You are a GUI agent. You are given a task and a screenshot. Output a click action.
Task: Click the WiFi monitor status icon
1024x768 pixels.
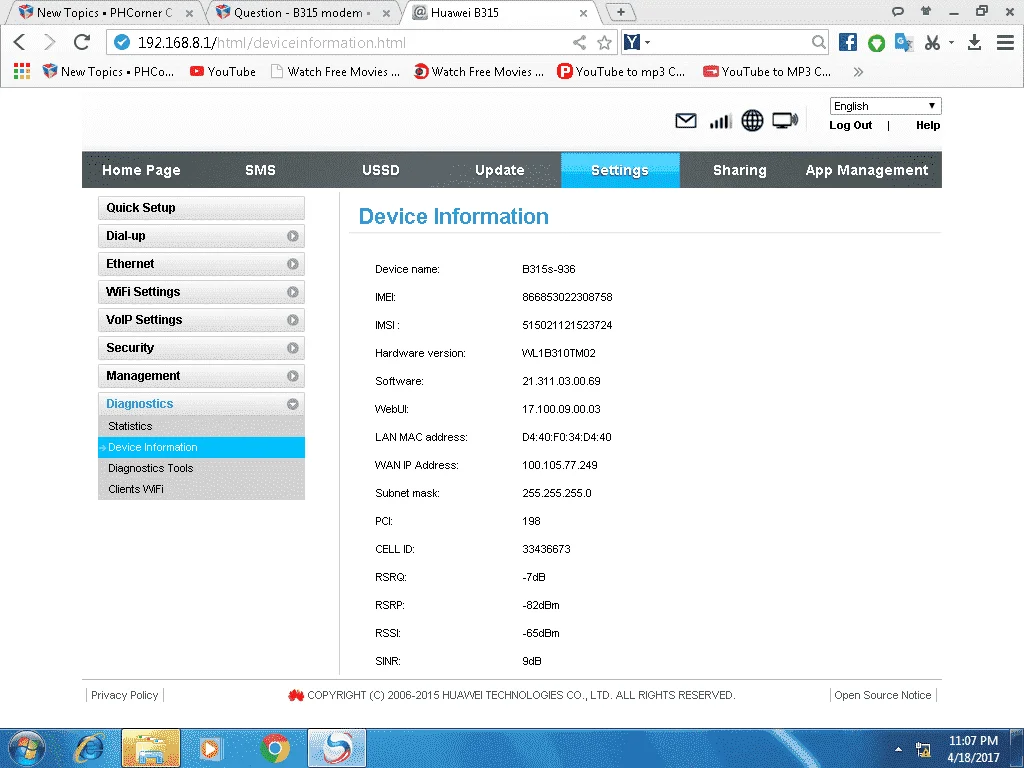click(x=785, y=121)
